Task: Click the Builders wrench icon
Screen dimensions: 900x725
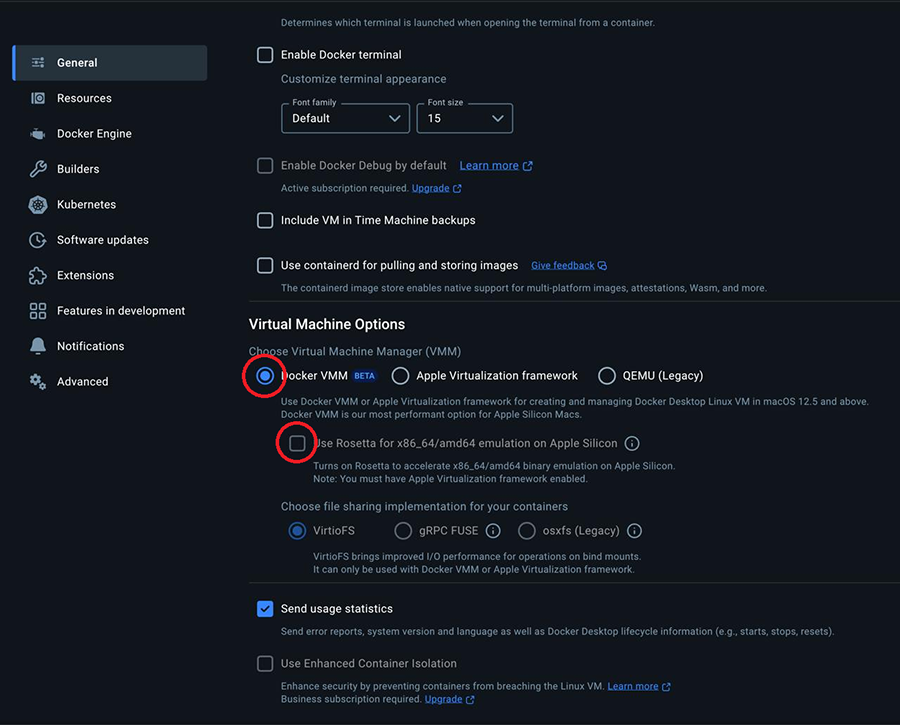Action: click(38, 169)
